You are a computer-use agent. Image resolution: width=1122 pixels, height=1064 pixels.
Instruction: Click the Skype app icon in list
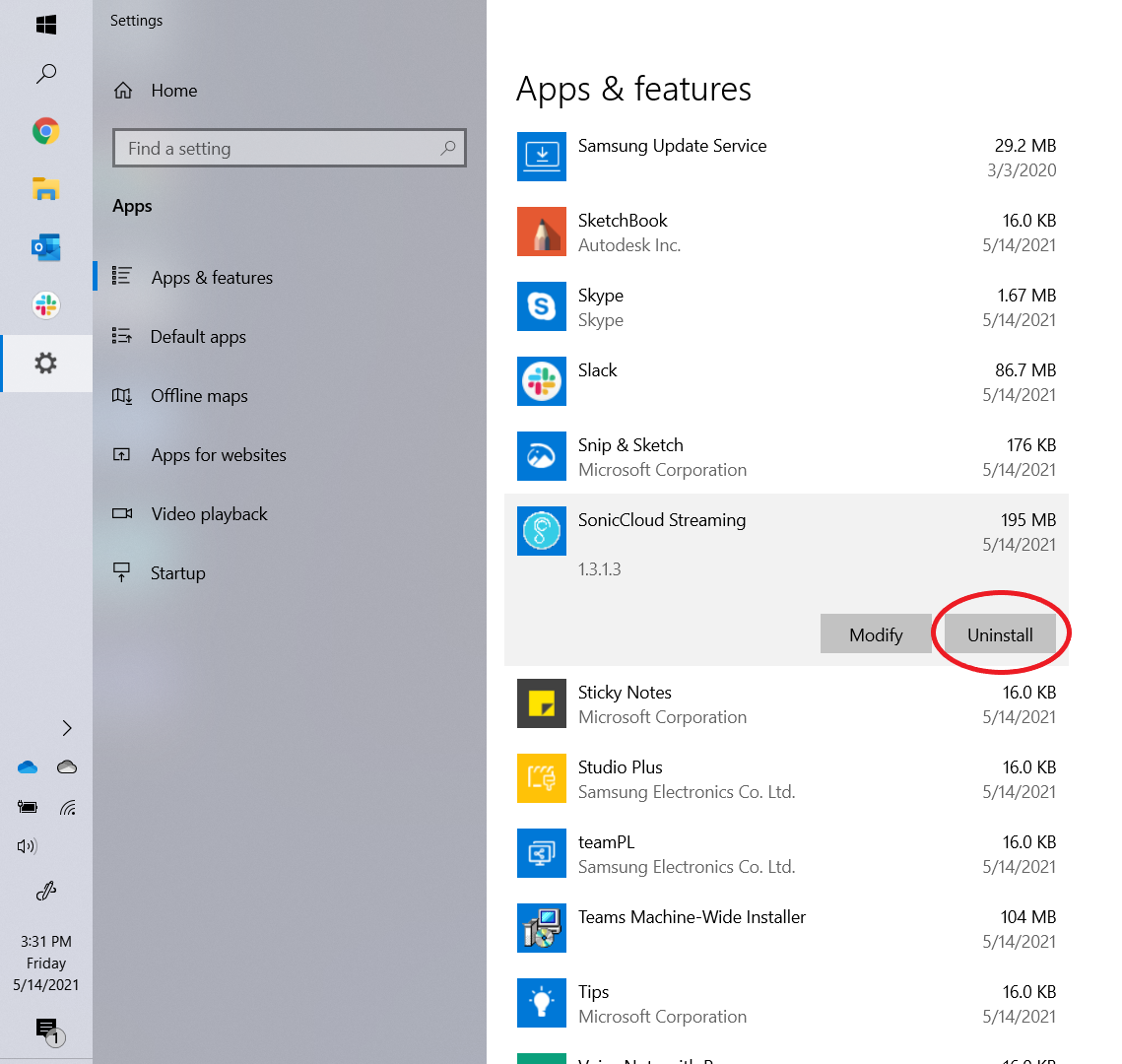tap(542, 306)
